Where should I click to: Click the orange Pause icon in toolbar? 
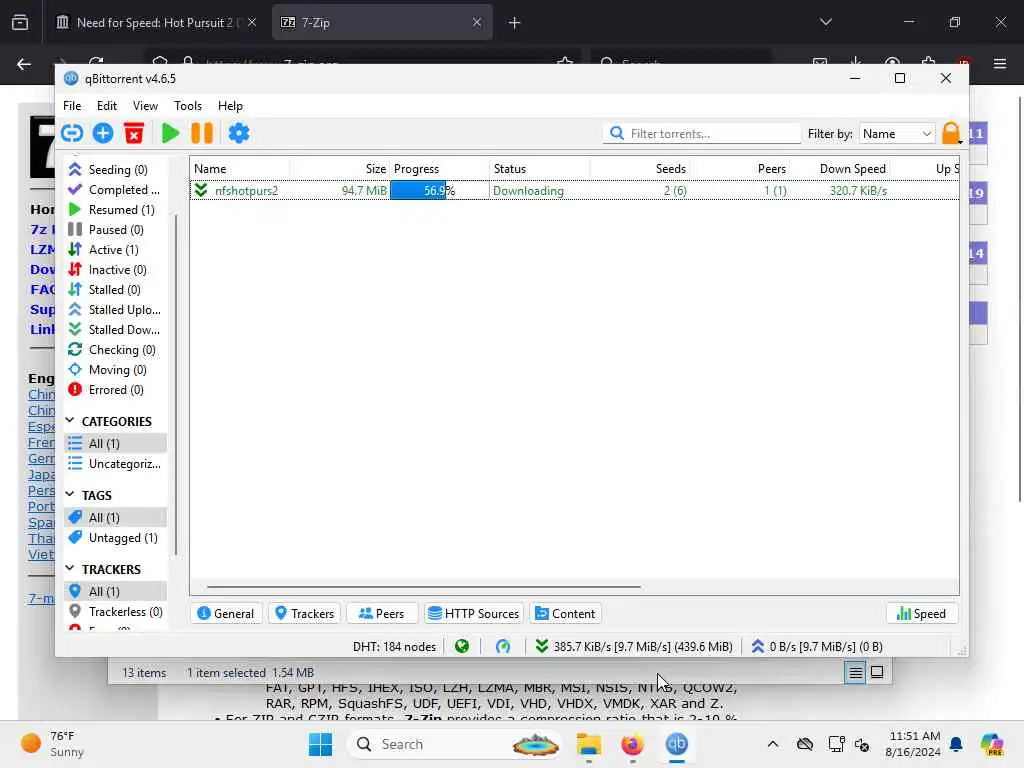tap(202, 133)
